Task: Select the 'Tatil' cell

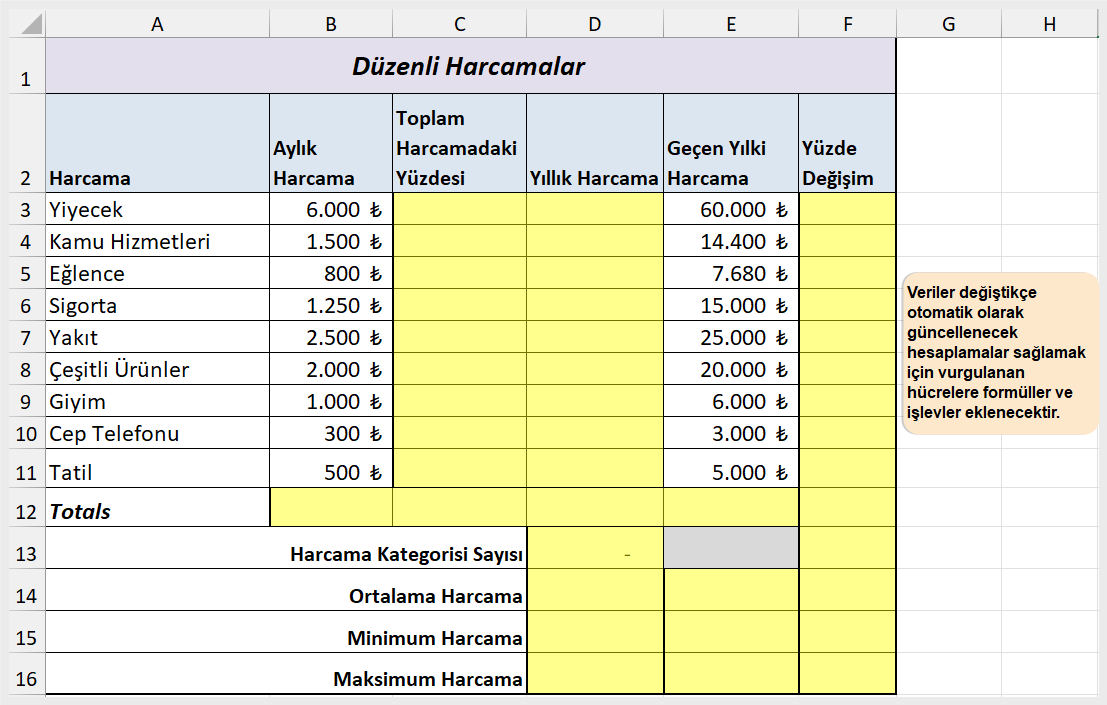Action: pos(157,469)
